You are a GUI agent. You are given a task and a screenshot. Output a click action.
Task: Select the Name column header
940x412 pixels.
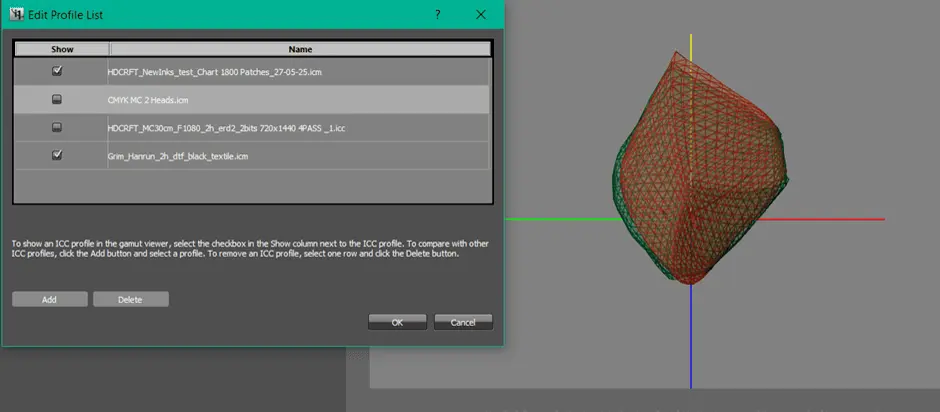[300, 49]
